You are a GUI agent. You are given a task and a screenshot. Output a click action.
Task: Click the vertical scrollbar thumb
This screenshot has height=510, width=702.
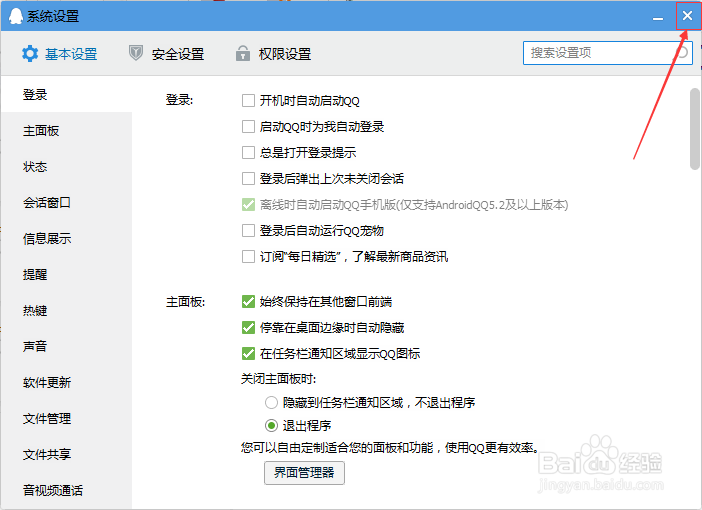[695, 129]
